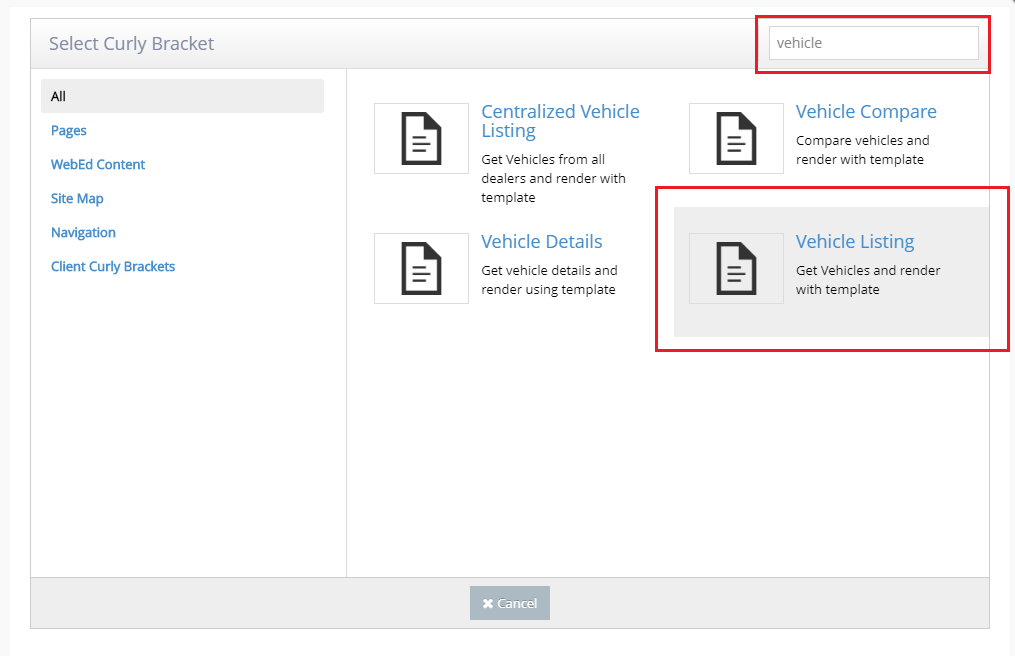The image size is (1015, 656).
Task: Select the Navigation category
Action: 83,232
